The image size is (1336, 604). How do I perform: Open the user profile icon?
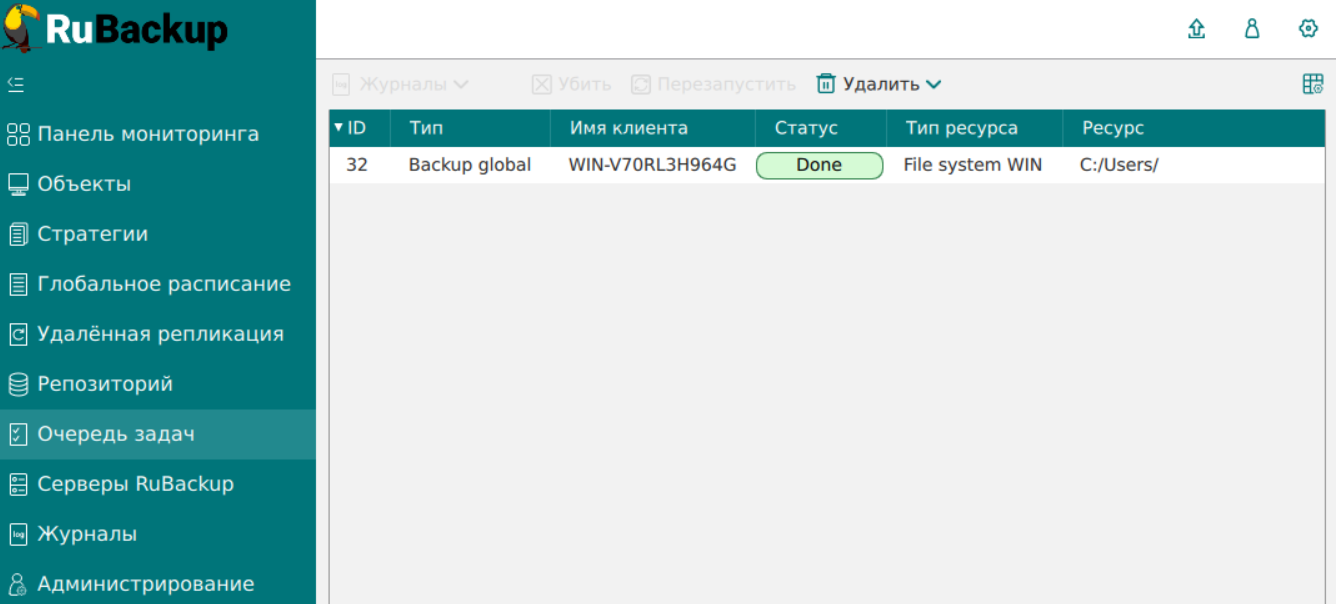pyautogui.click(x=1252, y=29)
